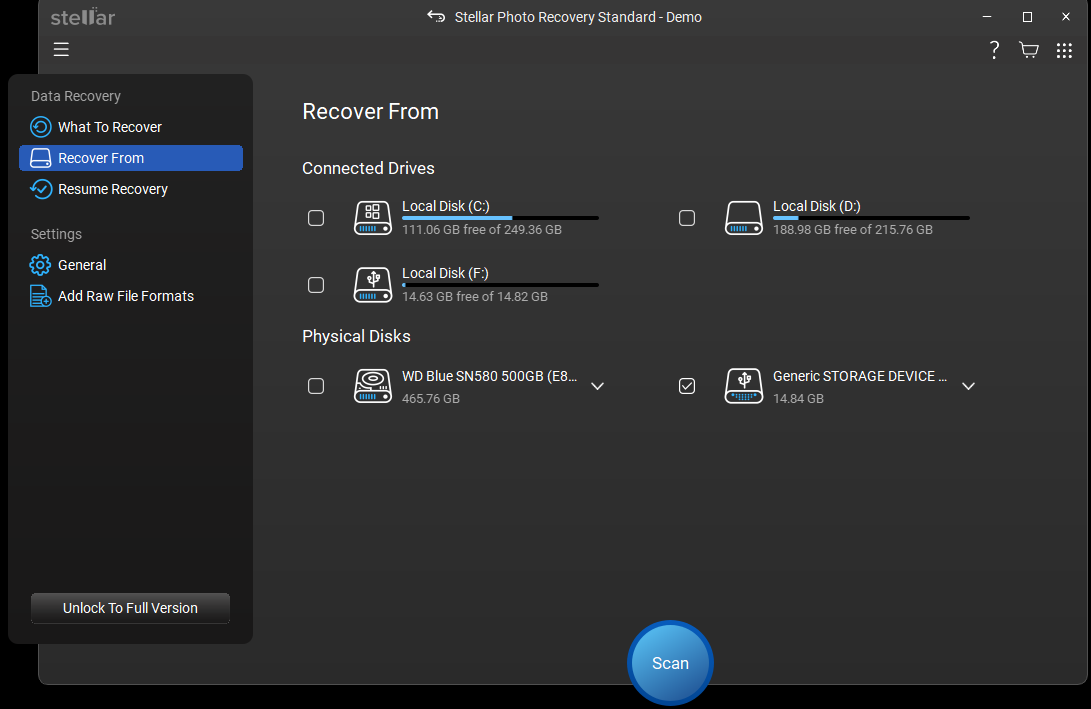Viewport: 1091px width, 709px height.
Task: Click 188.98 GB free of 215.76 GB
Action: point(852,230)
